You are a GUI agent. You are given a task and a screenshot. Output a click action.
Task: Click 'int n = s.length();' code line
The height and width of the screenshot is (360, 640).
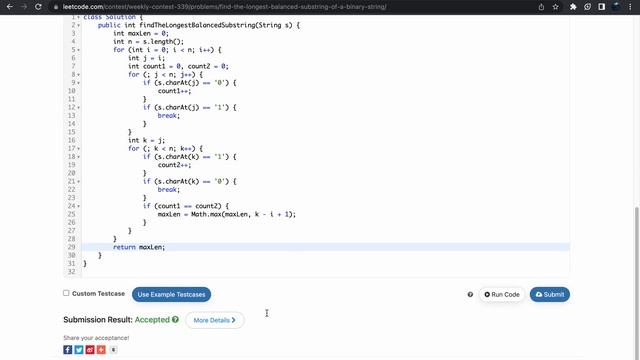click(x=149, y=42)
